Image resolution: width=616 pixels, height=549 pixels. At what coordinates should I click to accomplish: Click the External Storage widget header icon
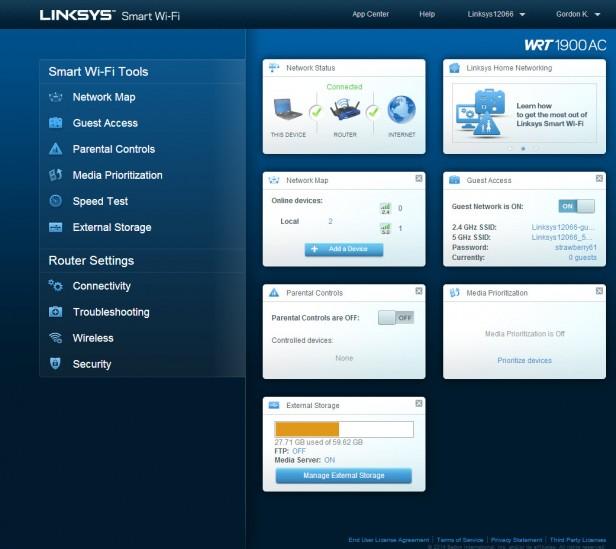(x=274, y=405)
